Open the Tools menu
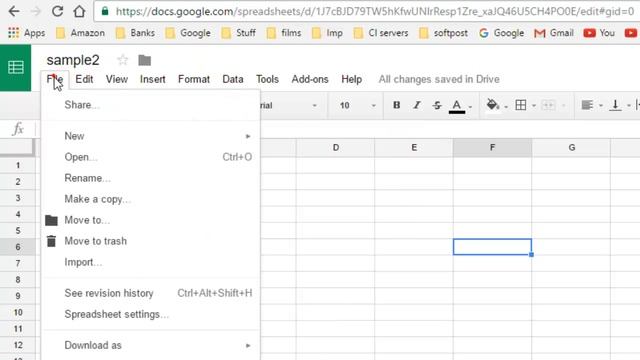Screen dimensions: 640x360 click(x=267, y=79)
